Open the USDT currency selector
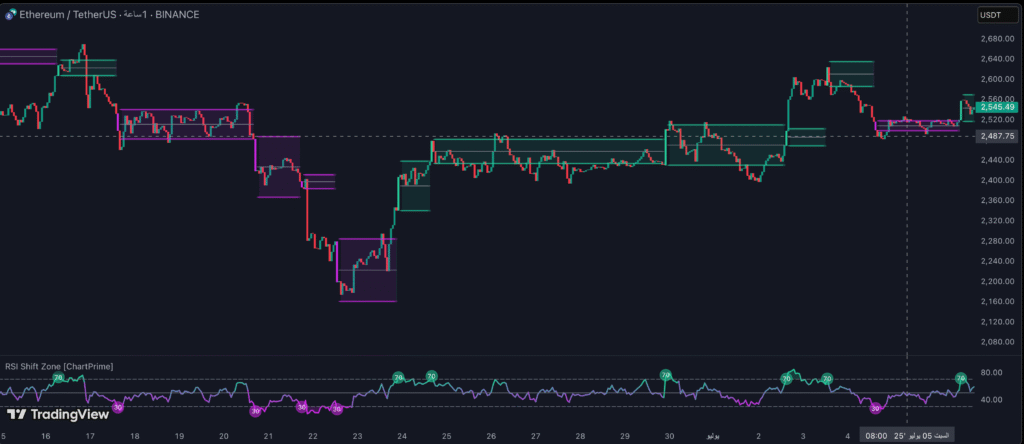 pos(990,15)
